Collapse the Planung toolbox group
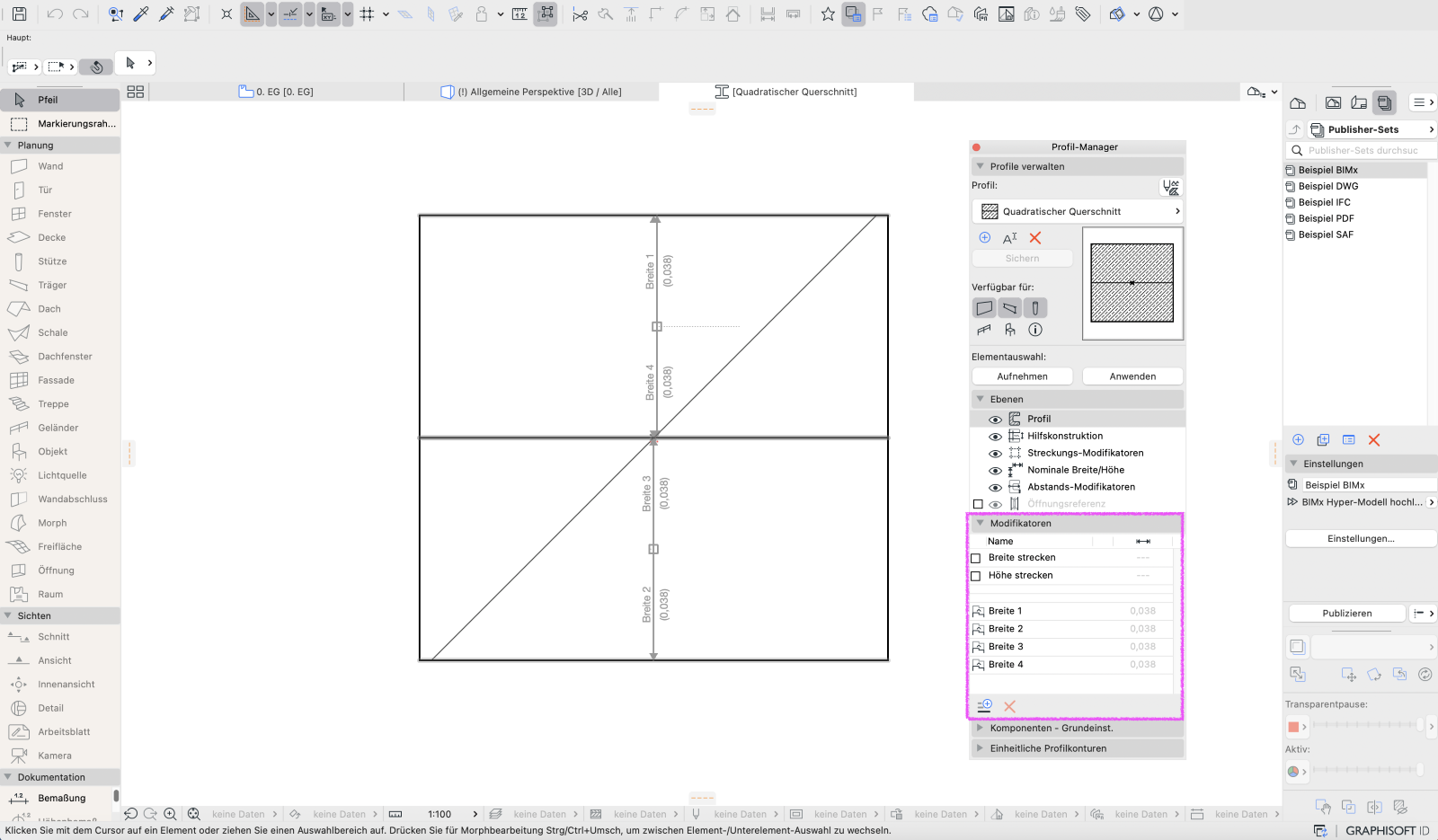This screenshot has width=1438, height=840. pyautogui.click(x=8, y=145)
